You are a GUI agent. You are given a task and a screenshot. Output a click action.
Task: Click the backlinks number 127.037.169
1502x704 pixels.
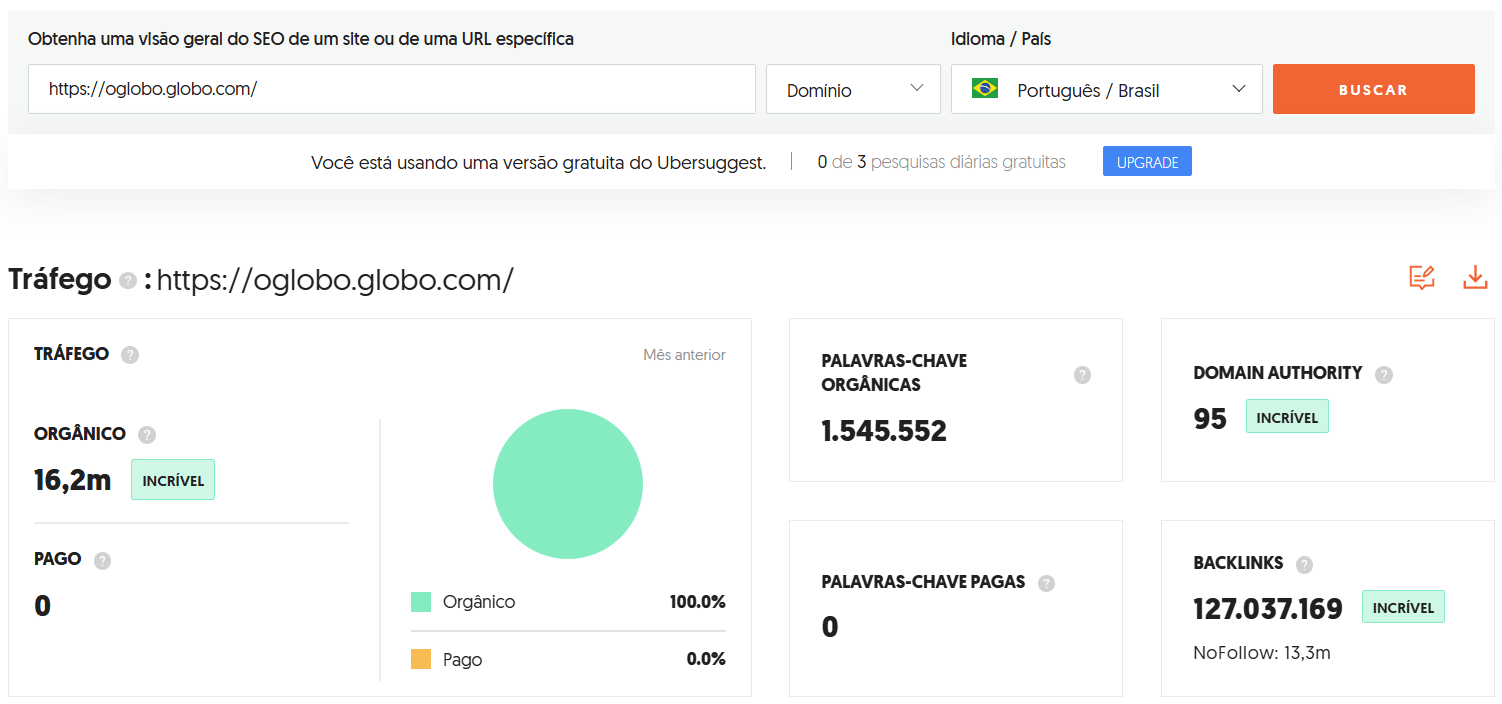point(1268,608)
